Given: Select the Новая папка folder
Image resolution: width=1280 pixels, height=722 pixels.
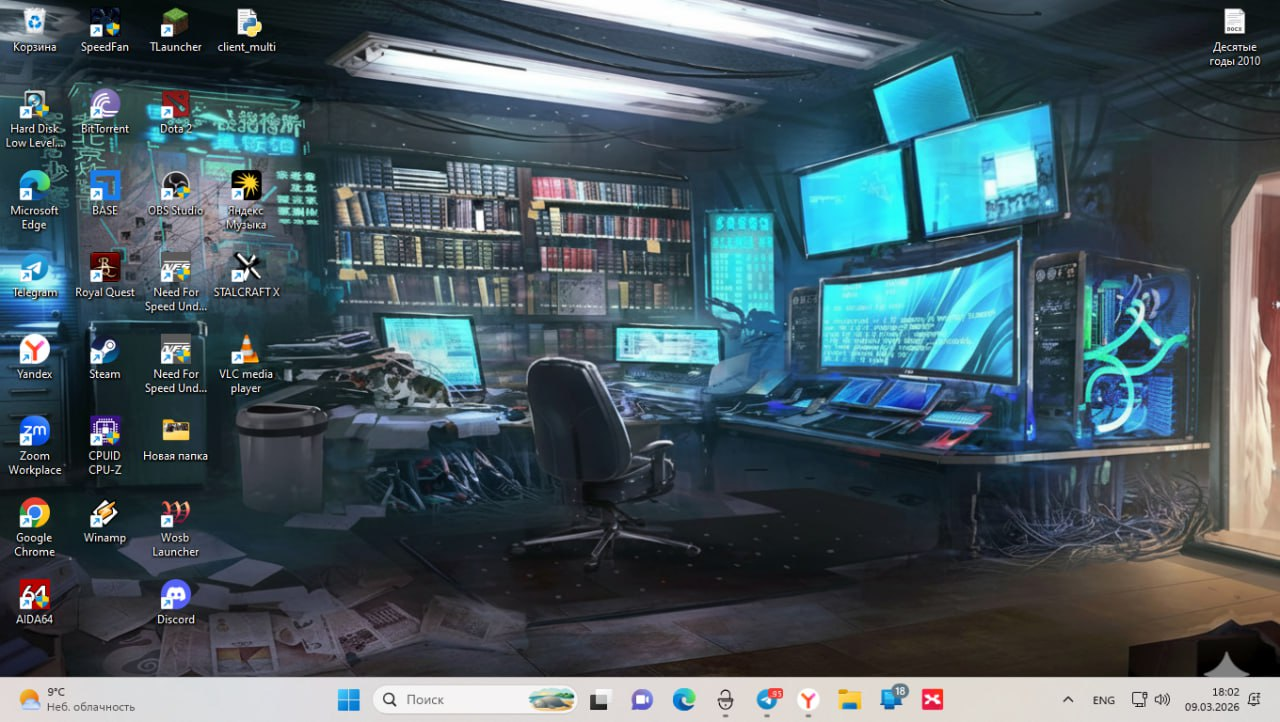Looking at the screenshot, I should pyautogui.click(x=175, y=439).
